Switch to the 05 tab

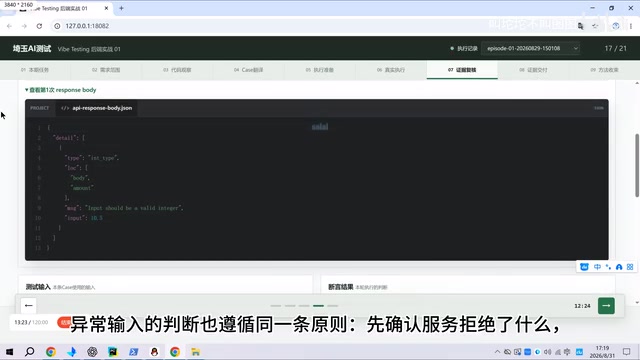point(320,70)
